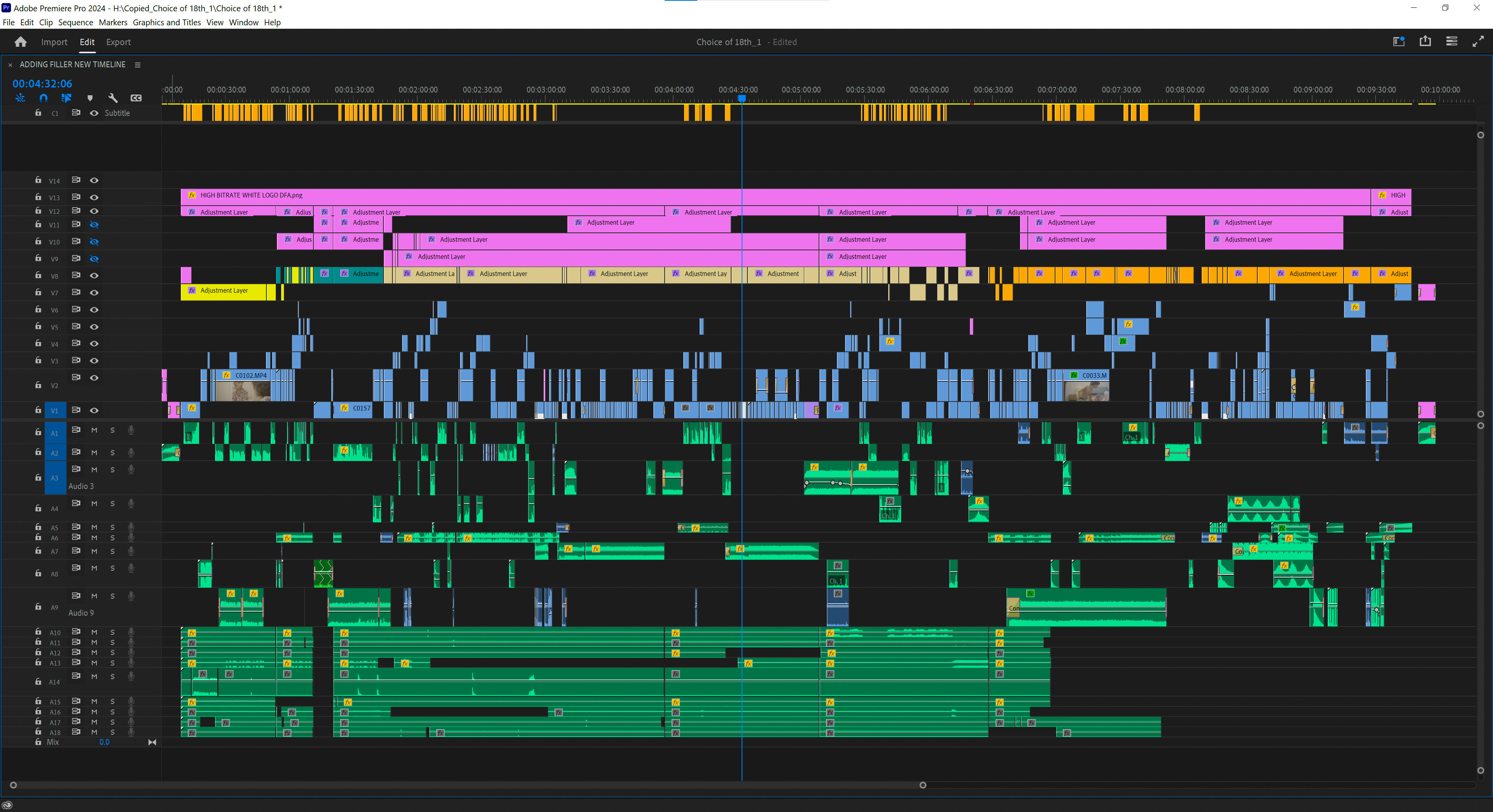This screenshot has height=812, width=1493.
Task: Click the video tracks vertical zoom top handle
Action: tap(1480, 135)
